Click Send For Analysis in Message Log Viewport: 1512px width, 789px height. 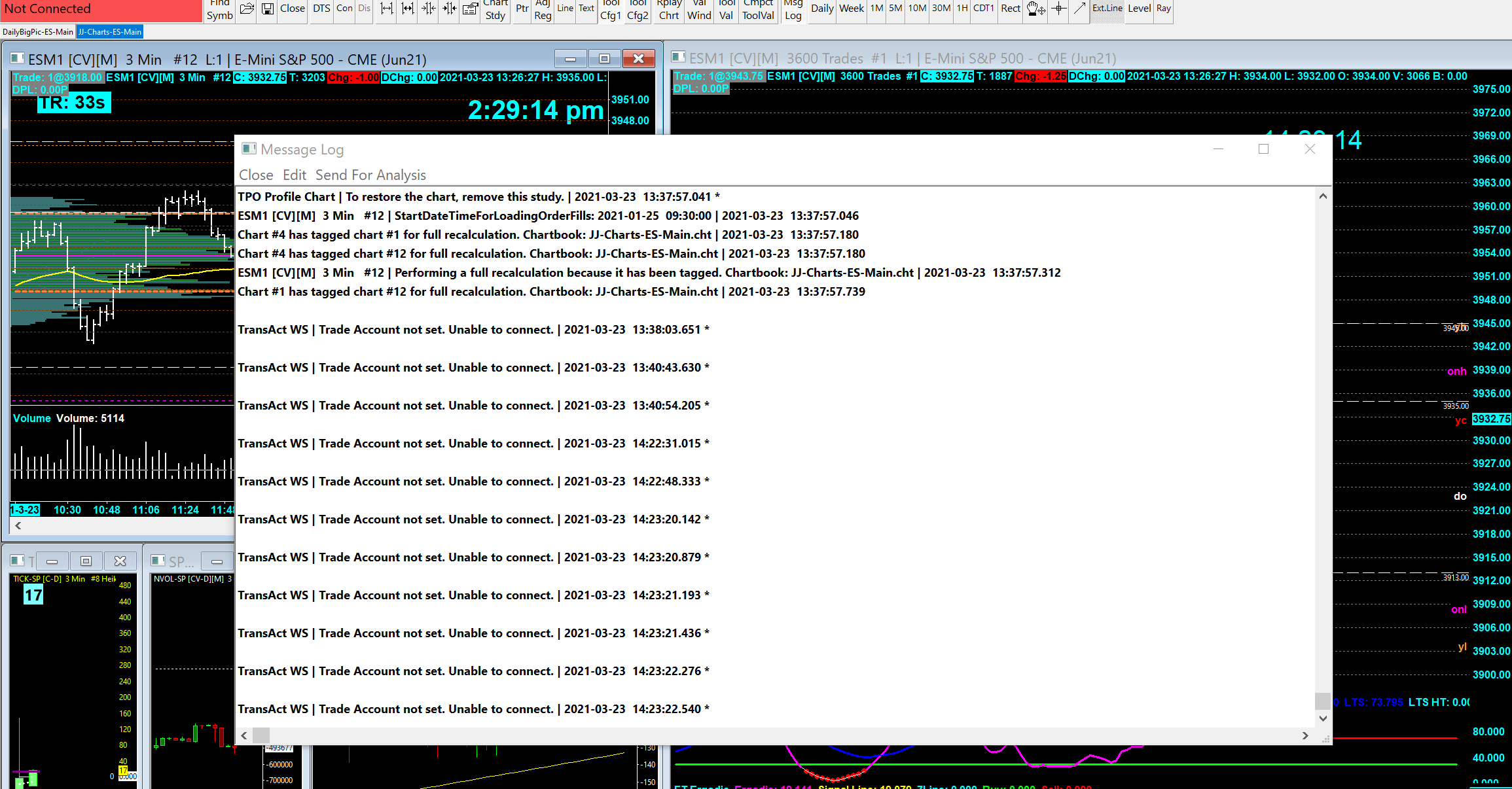coord(370,175)
